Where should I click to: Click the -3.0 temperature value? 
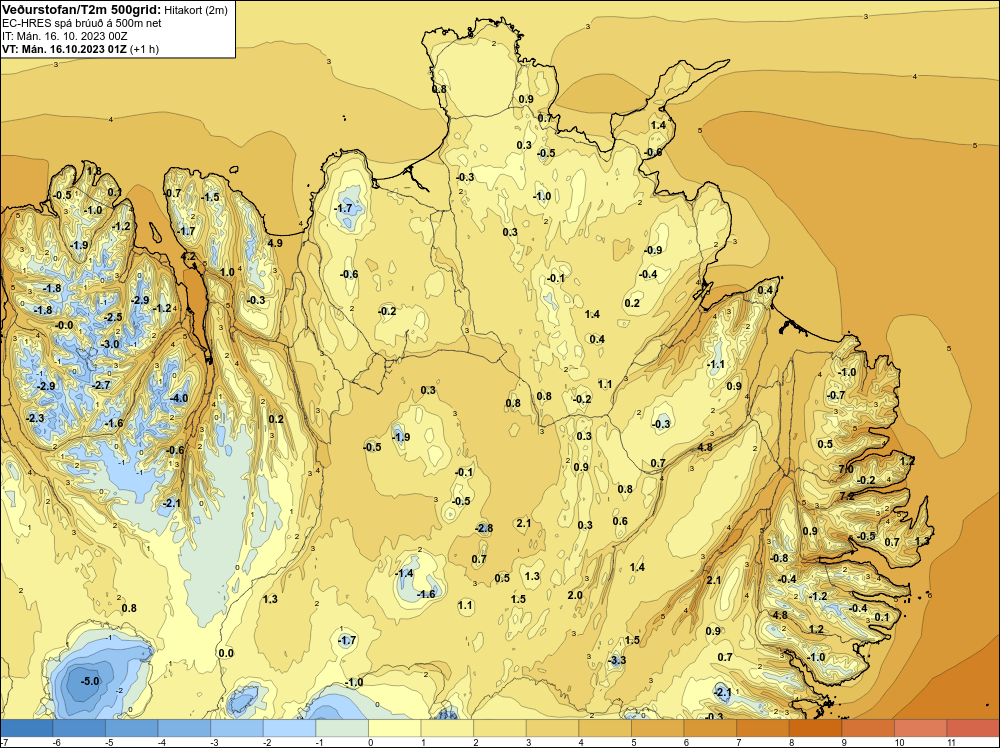[x=110, y=344]
